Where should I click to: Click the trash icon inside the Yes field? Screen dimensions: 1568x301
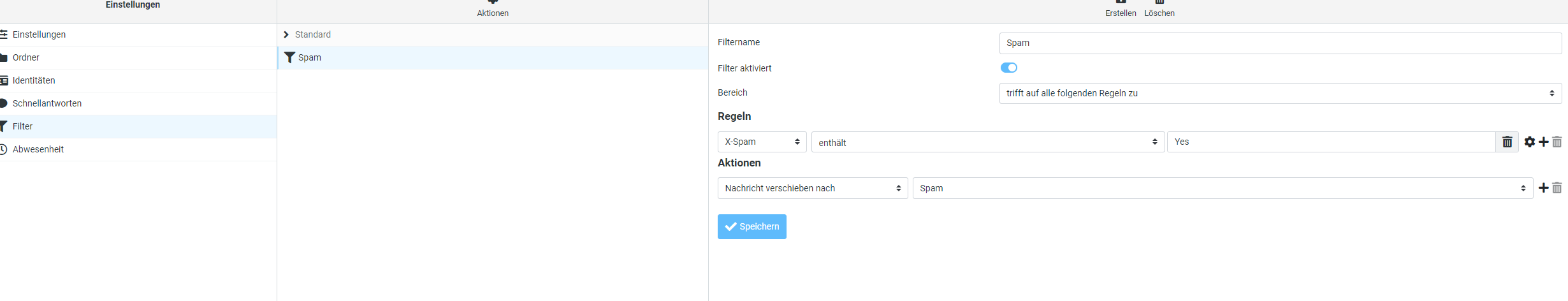pyautogui.click(x=1507, y=142)
